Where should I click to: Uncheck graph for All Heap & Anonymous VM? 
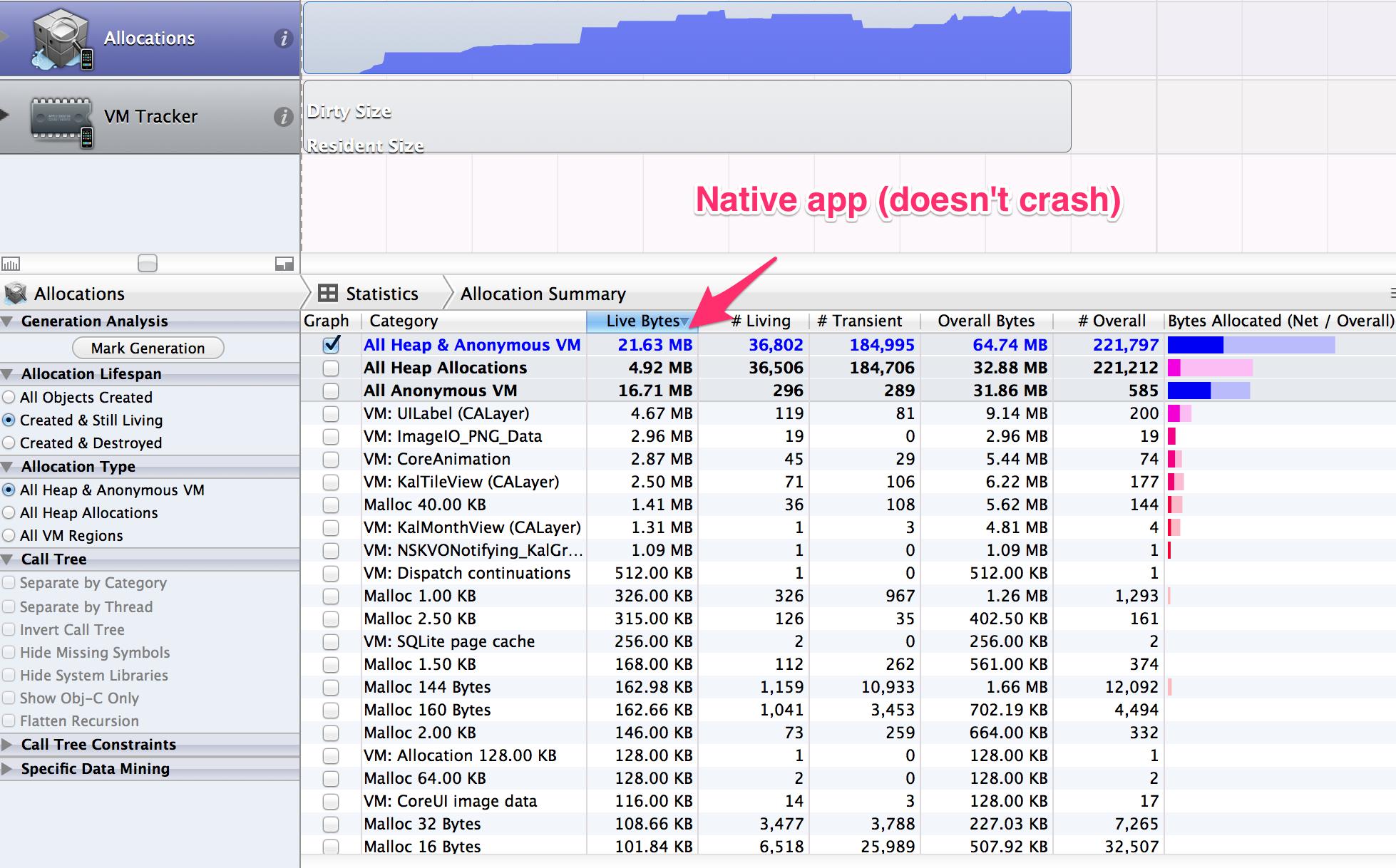[x=331, y=345]
